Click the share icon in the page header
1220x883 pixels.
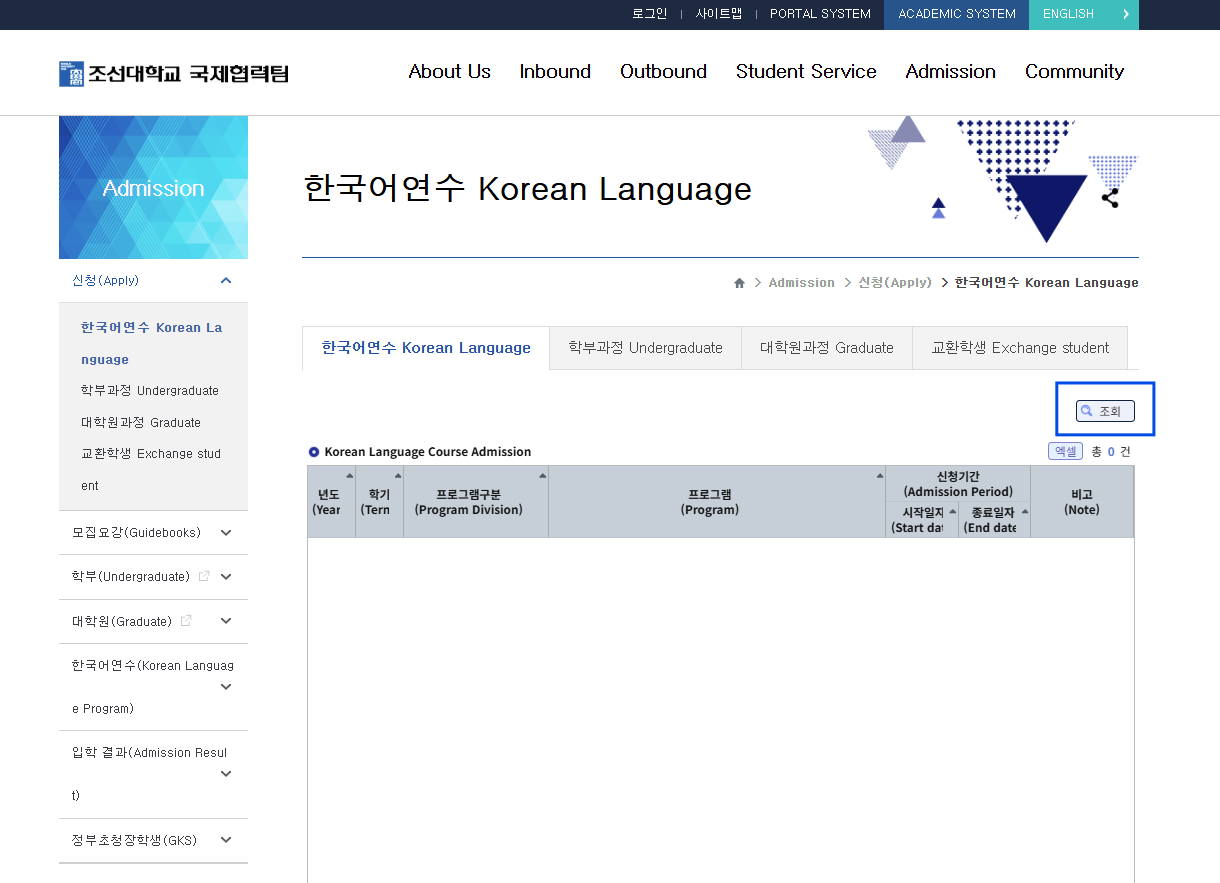pyautogui.click(x=1110, y=198)
